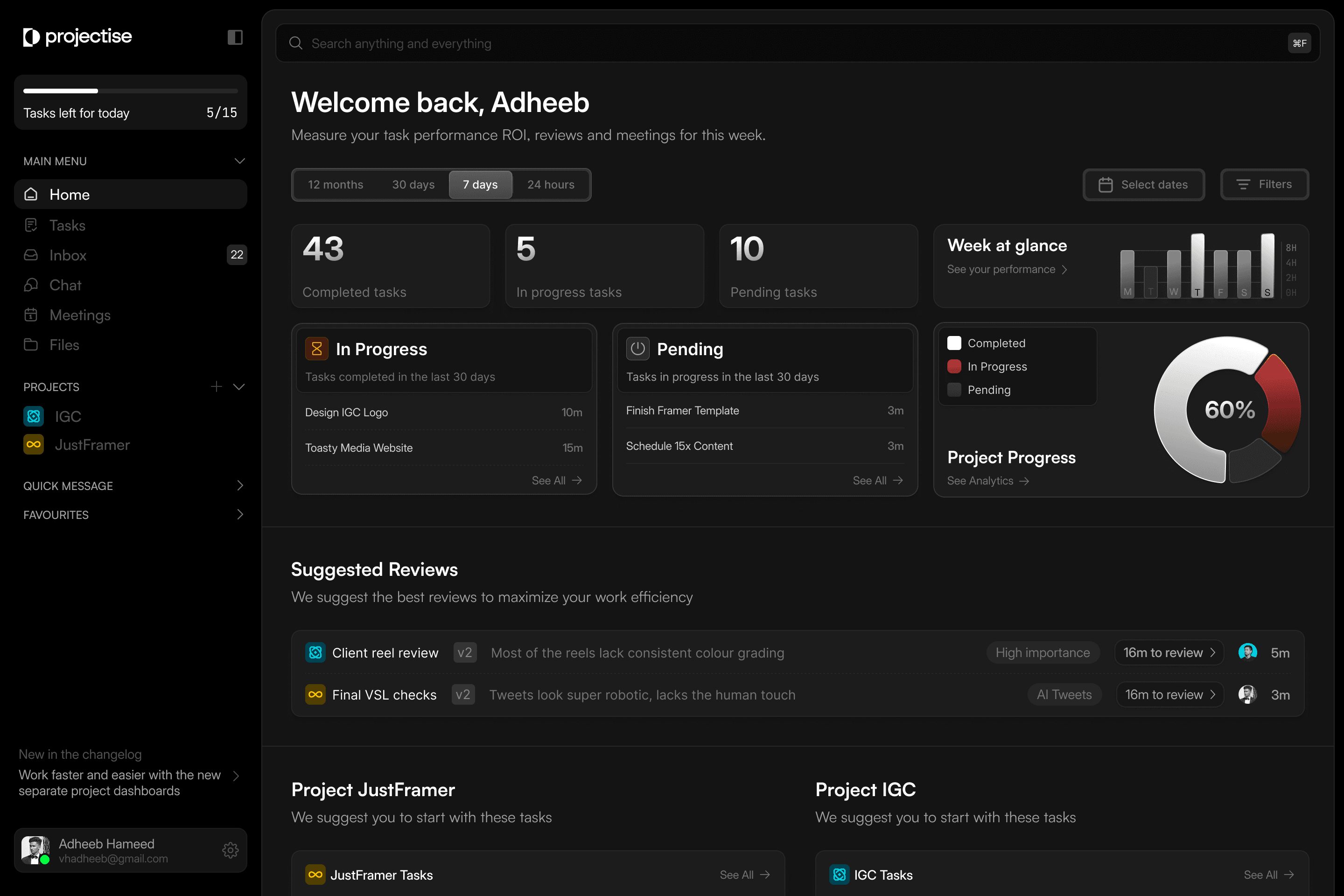Toggle the In Progress legend swatch
Viewport: 1344px width, 896px height.
tap(954, 366)
